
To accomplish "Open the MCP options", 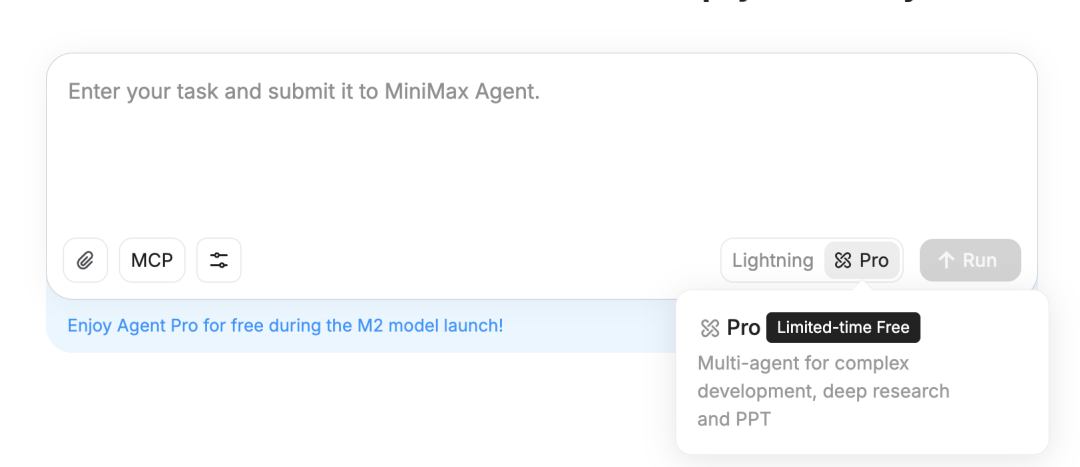I will click(152, 261).
